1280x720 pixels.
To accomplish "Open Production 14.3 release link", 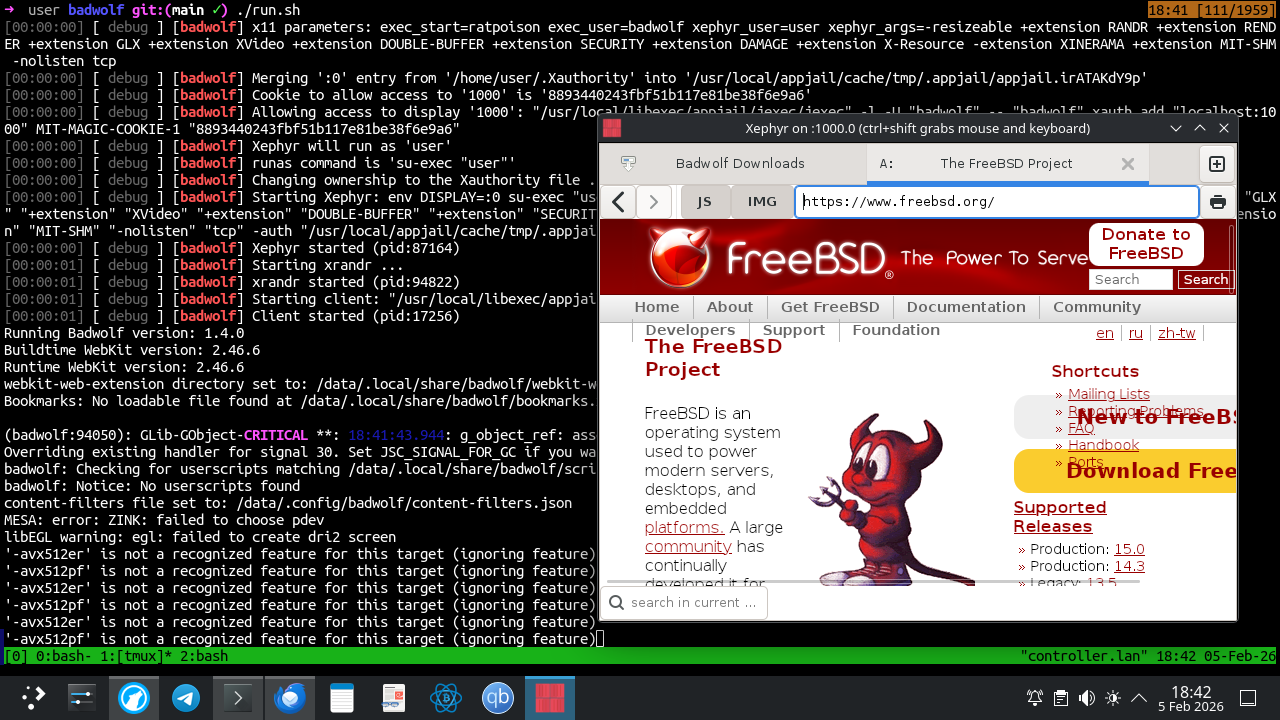I will [1129, 566].
